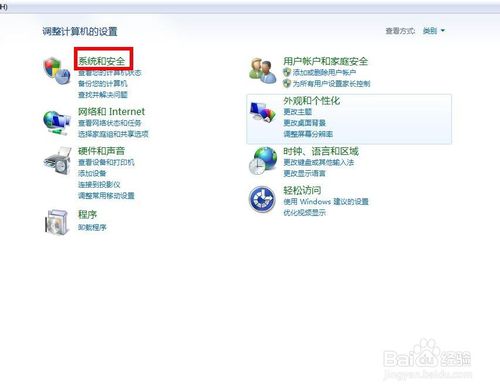The height and width of the screenshot is (392, 500).
Task: Open the 类别 view mode dropdown
Action: click(x=434, y=31)
